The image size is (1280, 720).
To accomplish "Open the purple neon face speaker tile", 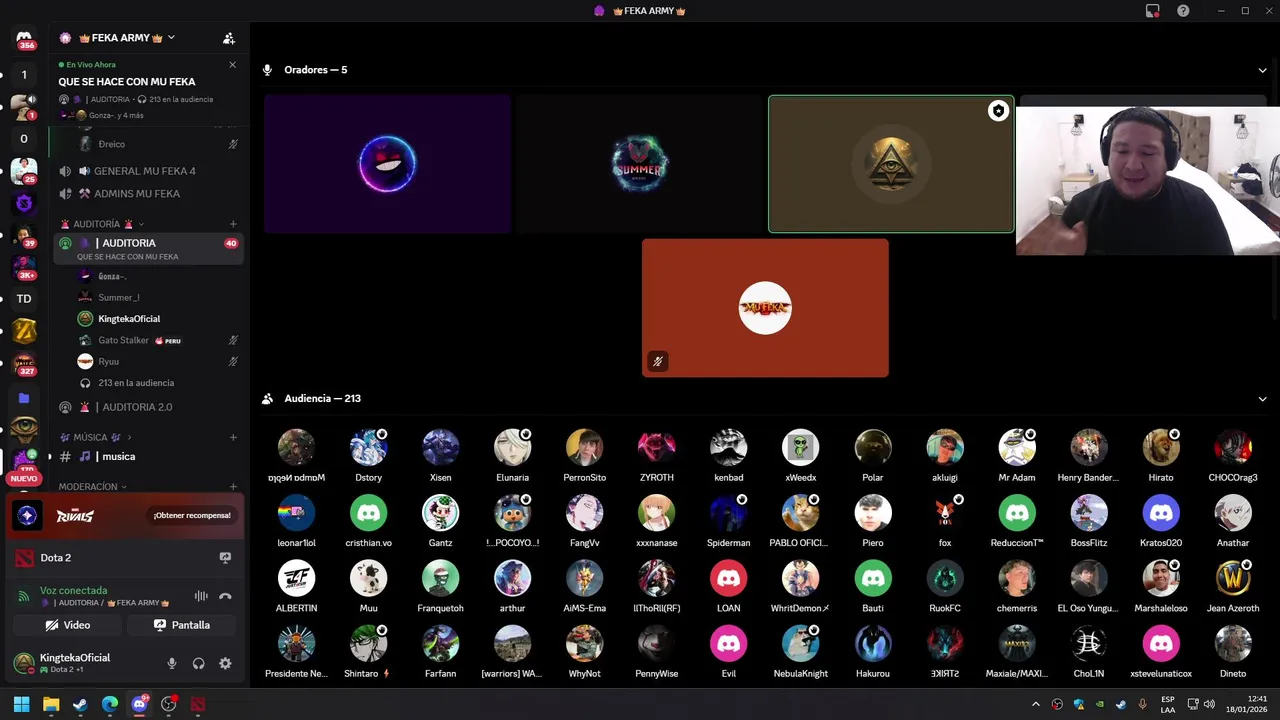I will click(x=387, y=164).
